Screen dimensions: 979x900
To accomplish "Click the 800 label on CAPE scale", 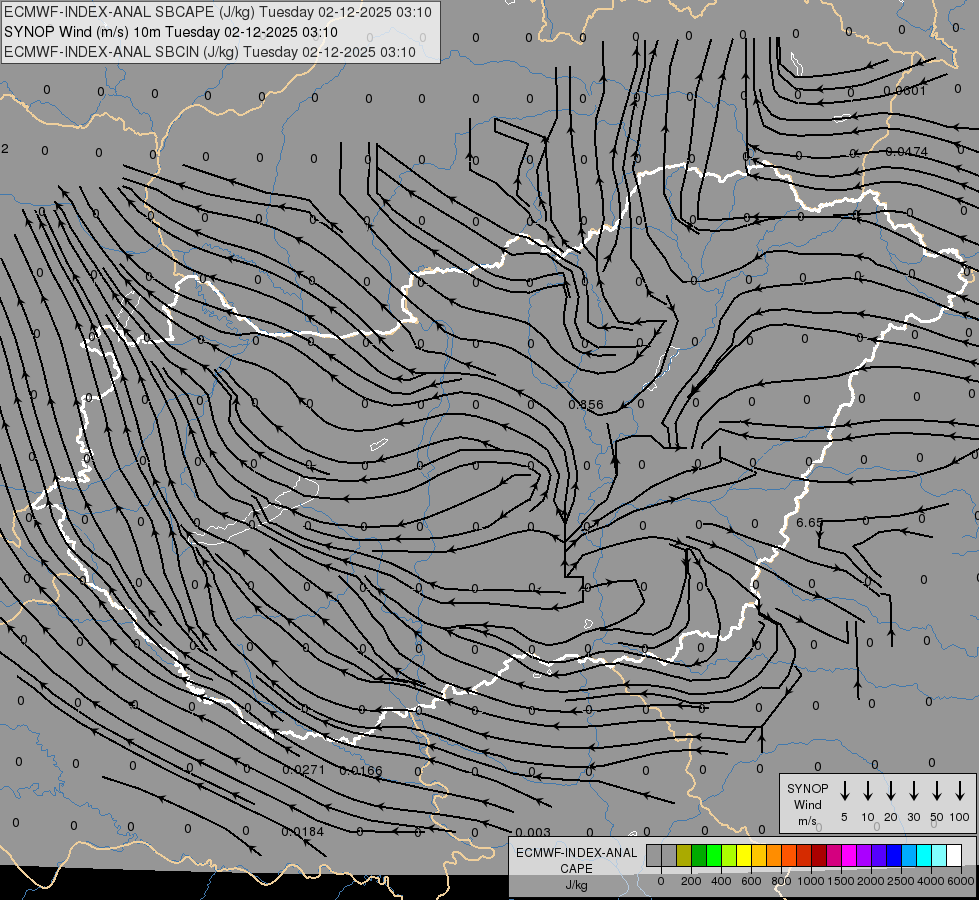I will click(x=781, y=881).
